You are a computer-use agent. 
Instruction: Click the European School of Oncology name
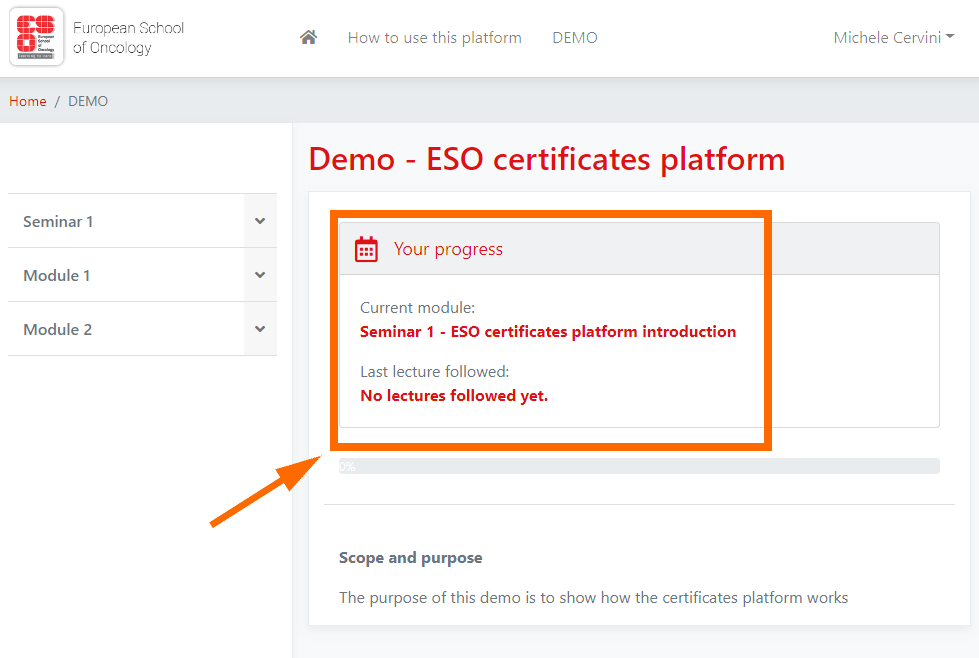point(128,38)
